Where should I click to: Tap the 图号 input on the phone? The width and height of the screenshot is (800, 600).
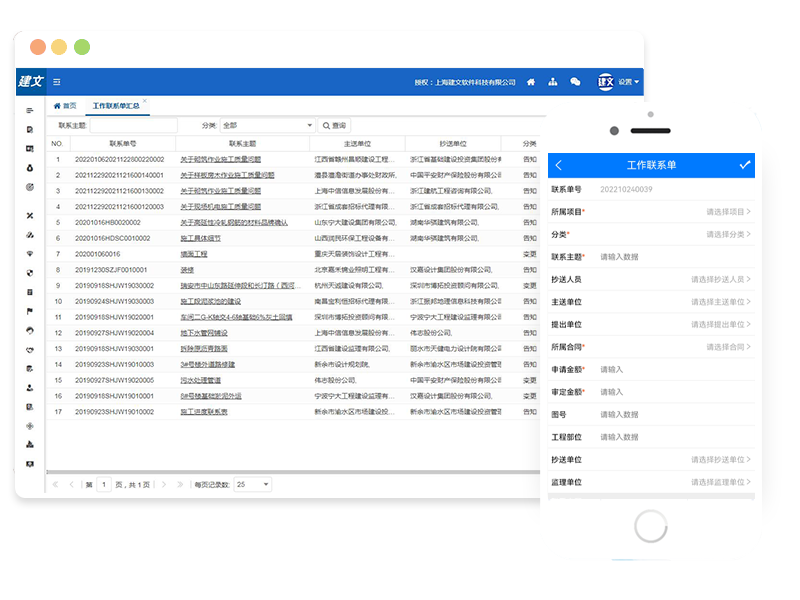coord(673,414)
